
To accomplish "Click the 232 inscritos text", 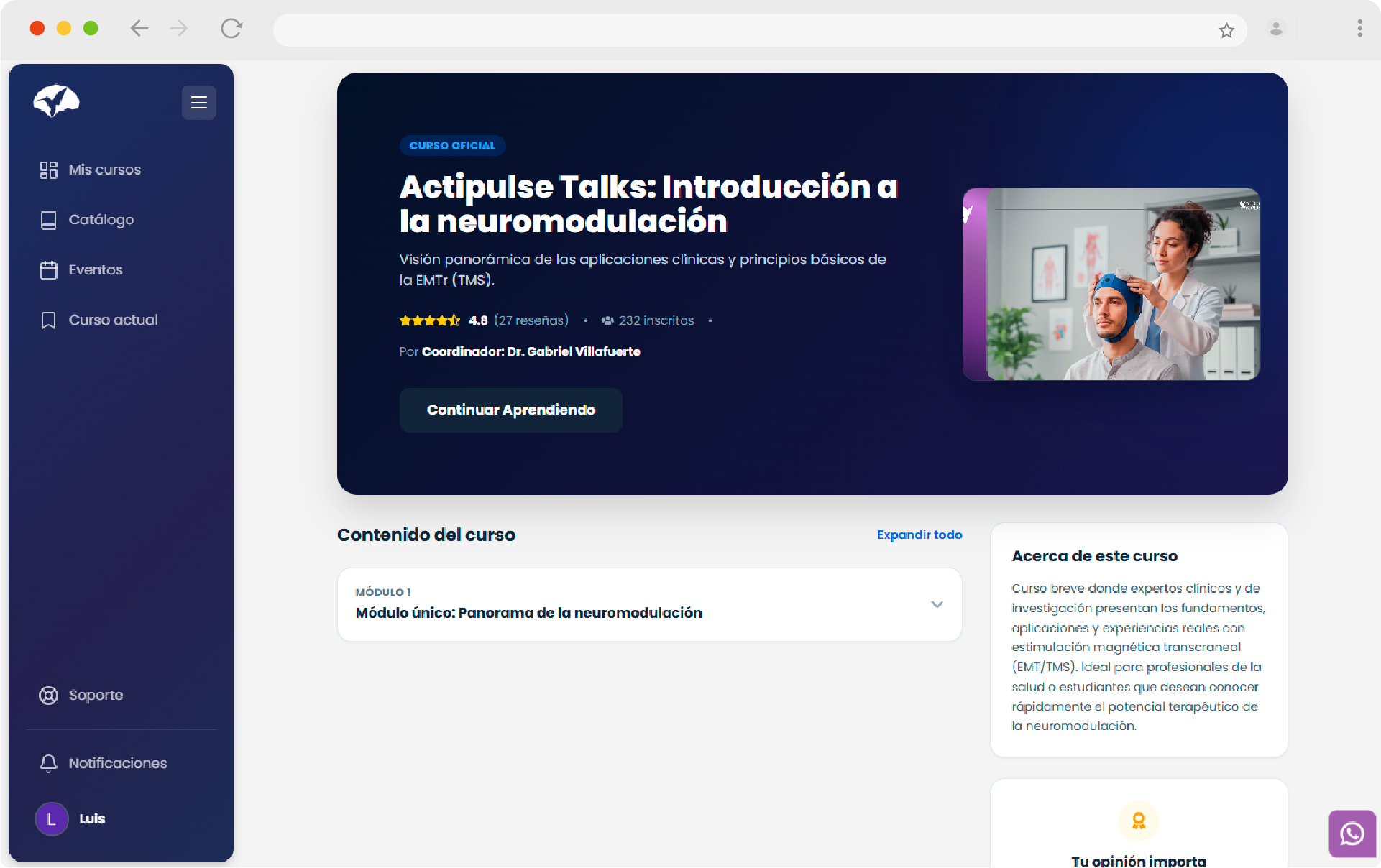I will [656, 320].
